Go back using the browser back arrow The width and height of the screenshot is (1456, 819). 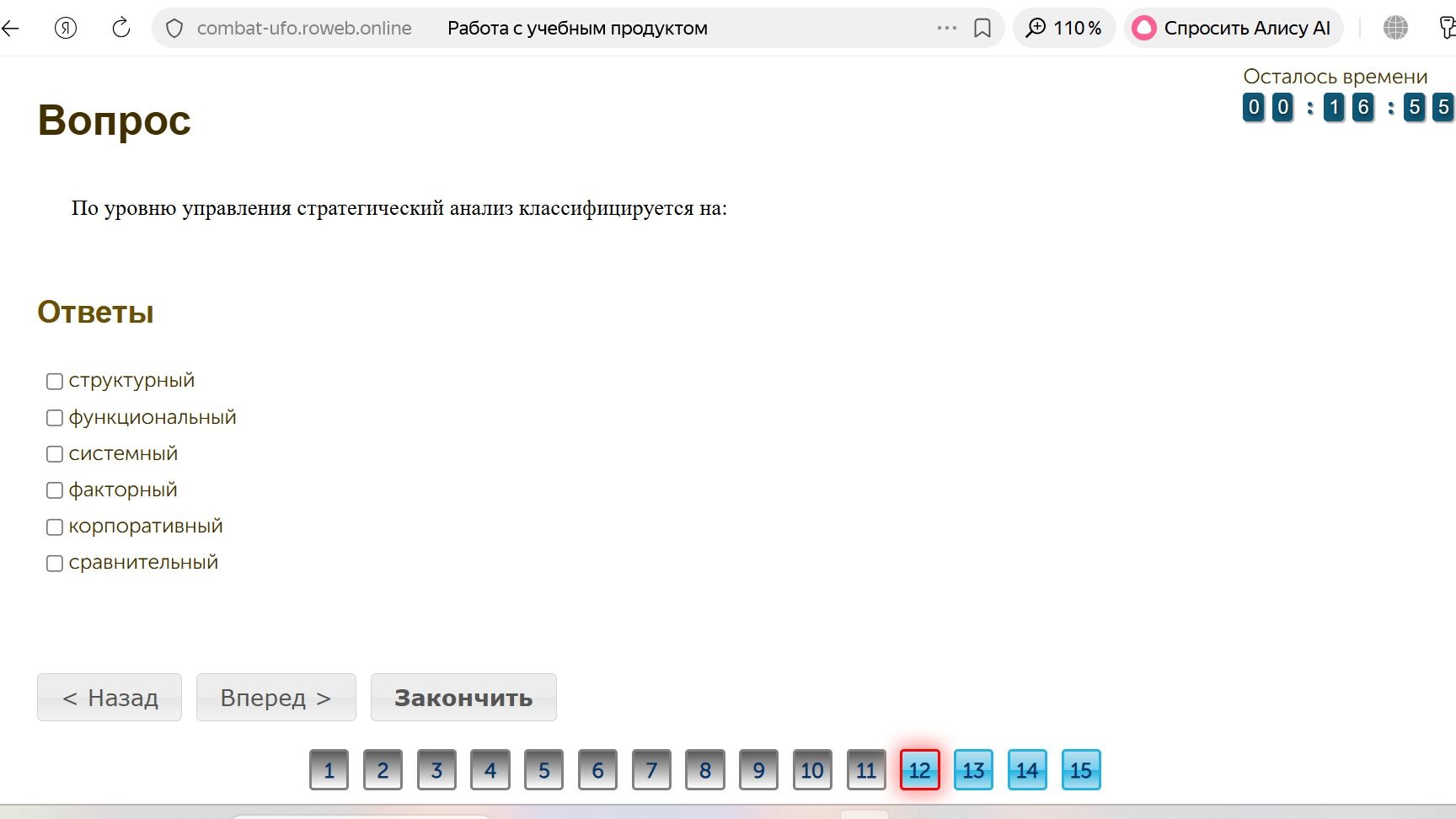click(x=10, y=28)
